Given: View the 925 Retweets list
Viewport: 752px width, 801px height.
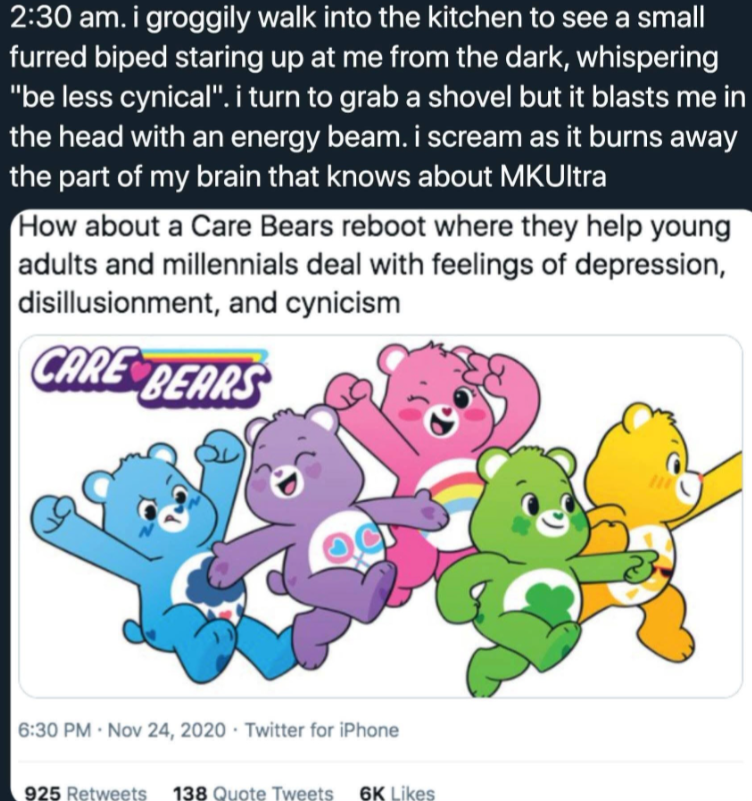Looking at the screenshot, I should click(x=85, y=792).
